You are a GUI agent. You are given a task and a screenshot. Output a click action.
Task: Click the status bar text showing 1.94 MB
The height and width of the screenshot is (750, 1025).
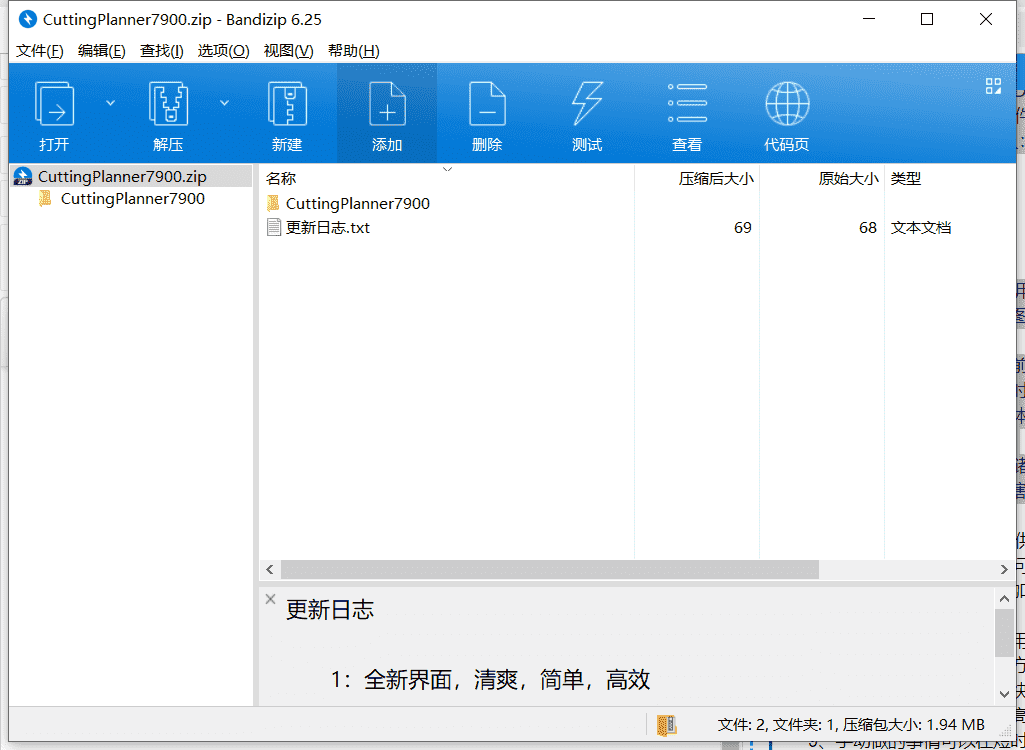[x=851, y=724]
